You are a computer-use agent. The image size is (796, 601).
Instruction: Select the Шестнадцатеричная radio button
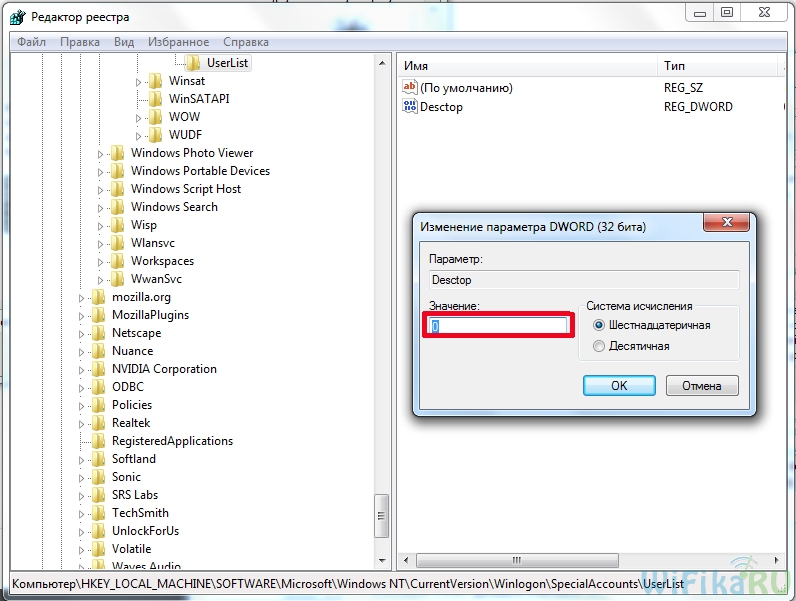600,325
